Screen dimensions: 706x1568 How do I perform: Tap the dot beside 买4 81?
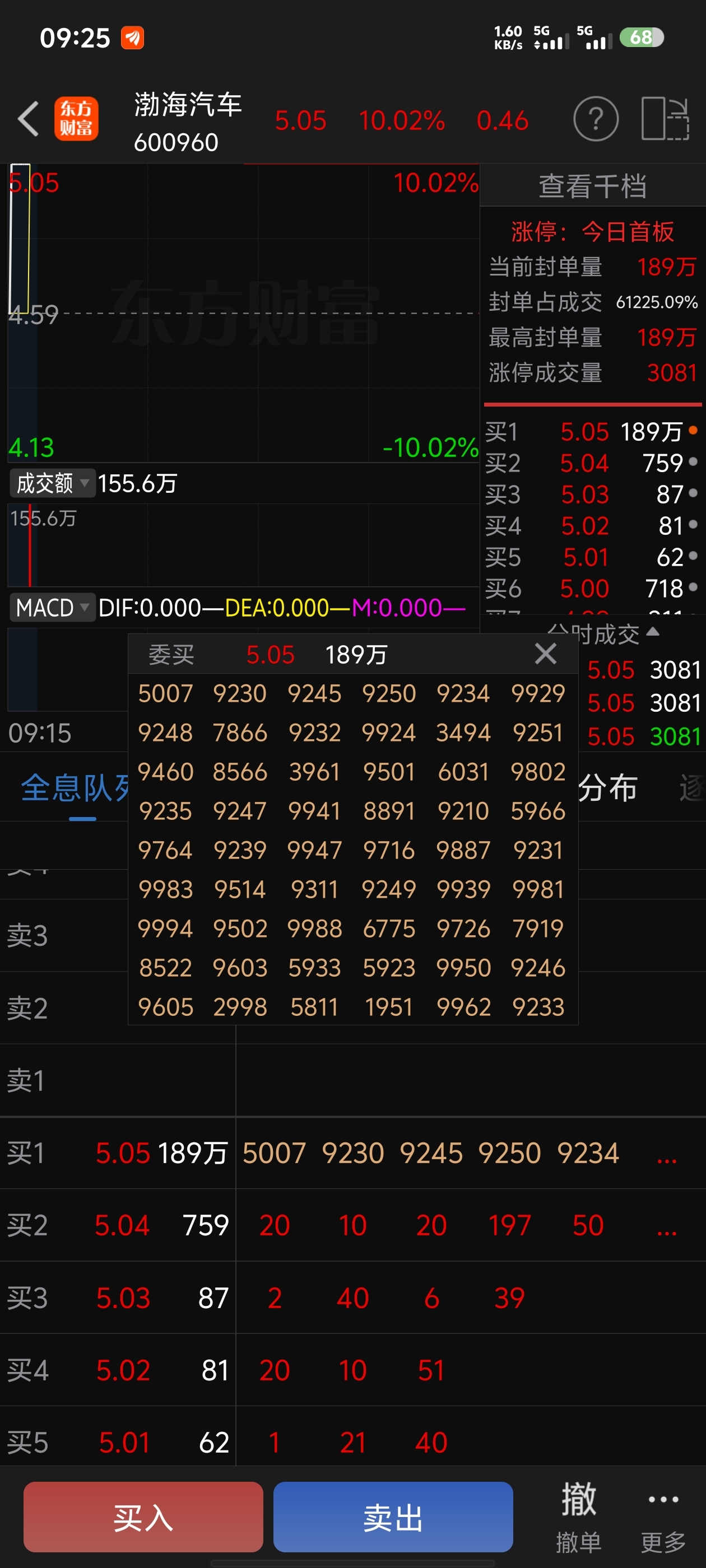[x=693, y=524]
